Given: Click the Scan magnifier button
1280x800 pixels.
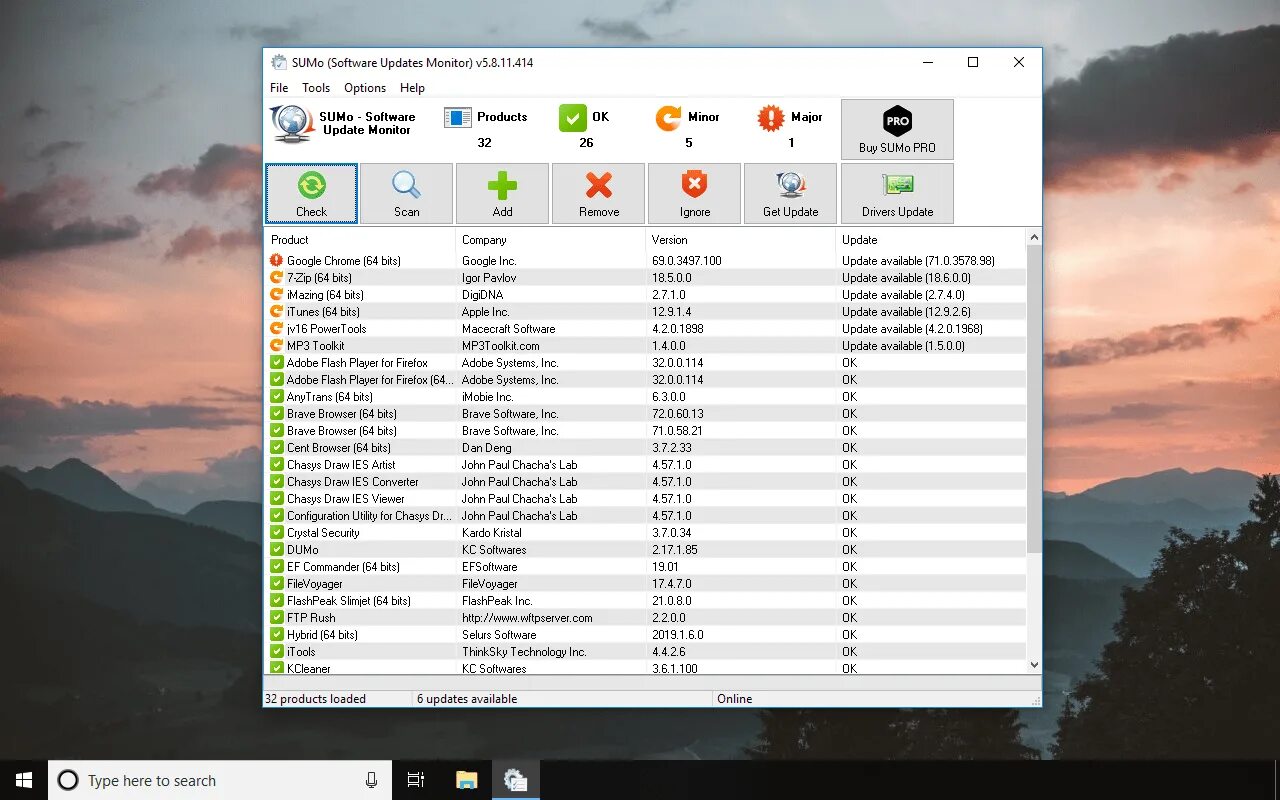Looking at the screenshot, I should [x=406, y=193].
